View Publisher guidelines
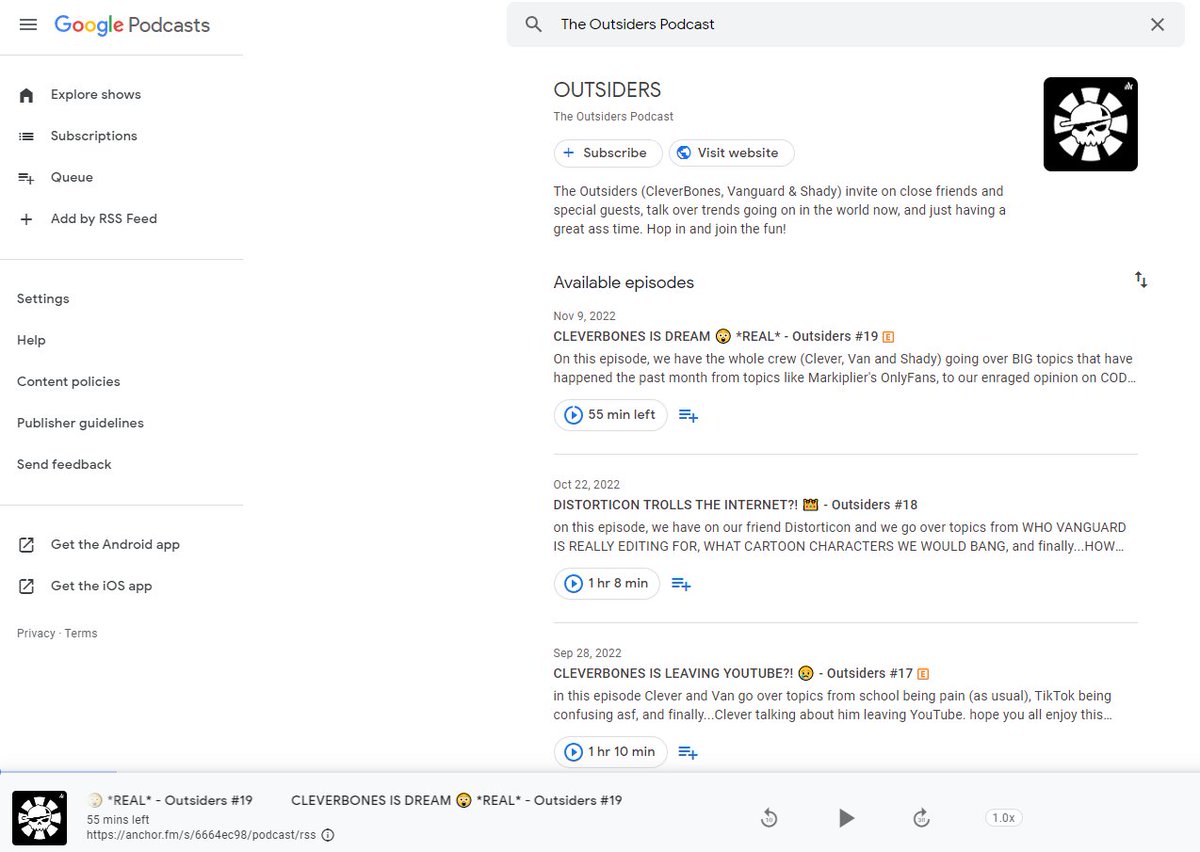This screenshot has height=852, width=1200. pyautogui.click(x=80, y=423)
